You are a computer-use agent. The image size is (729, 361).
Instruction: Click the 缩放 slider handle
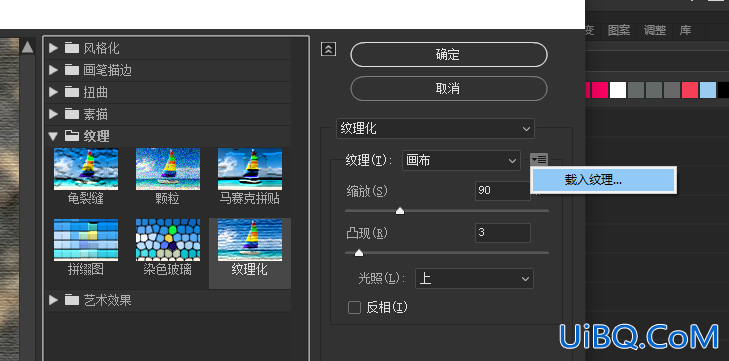point(400,211)
